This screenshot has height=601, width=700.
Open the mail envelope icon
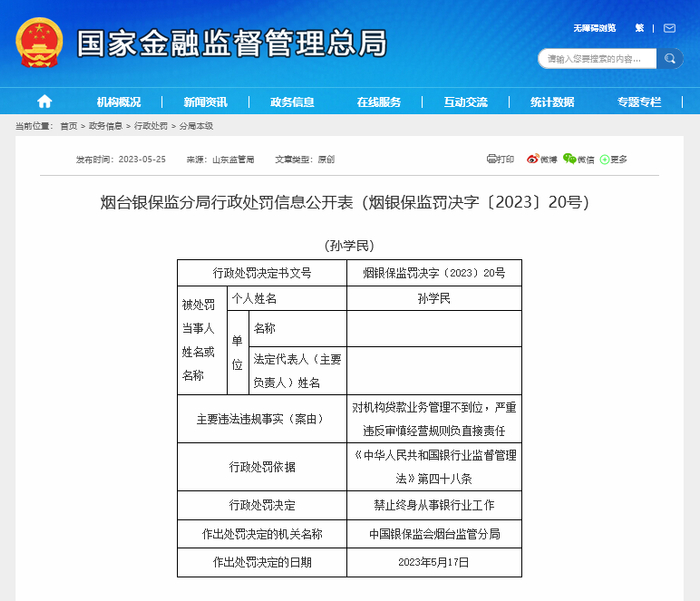669,28
